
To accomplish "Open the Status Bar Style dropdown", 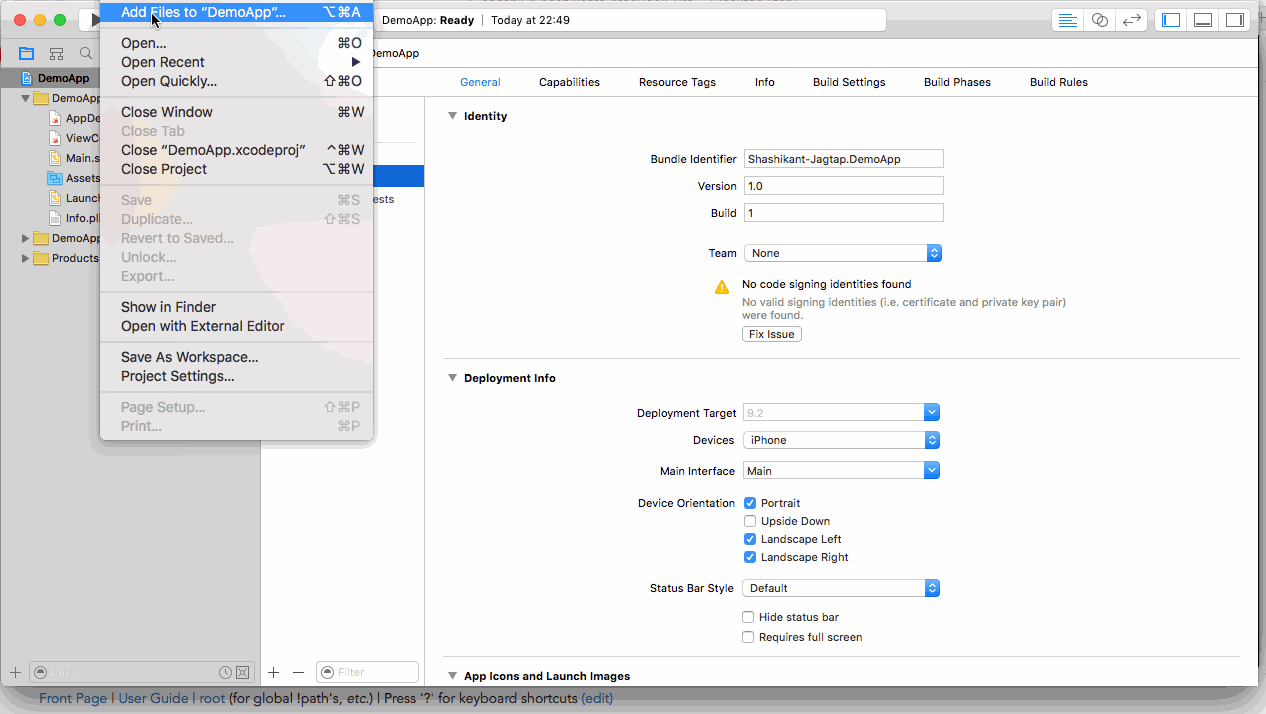I will tap(842, 588).
